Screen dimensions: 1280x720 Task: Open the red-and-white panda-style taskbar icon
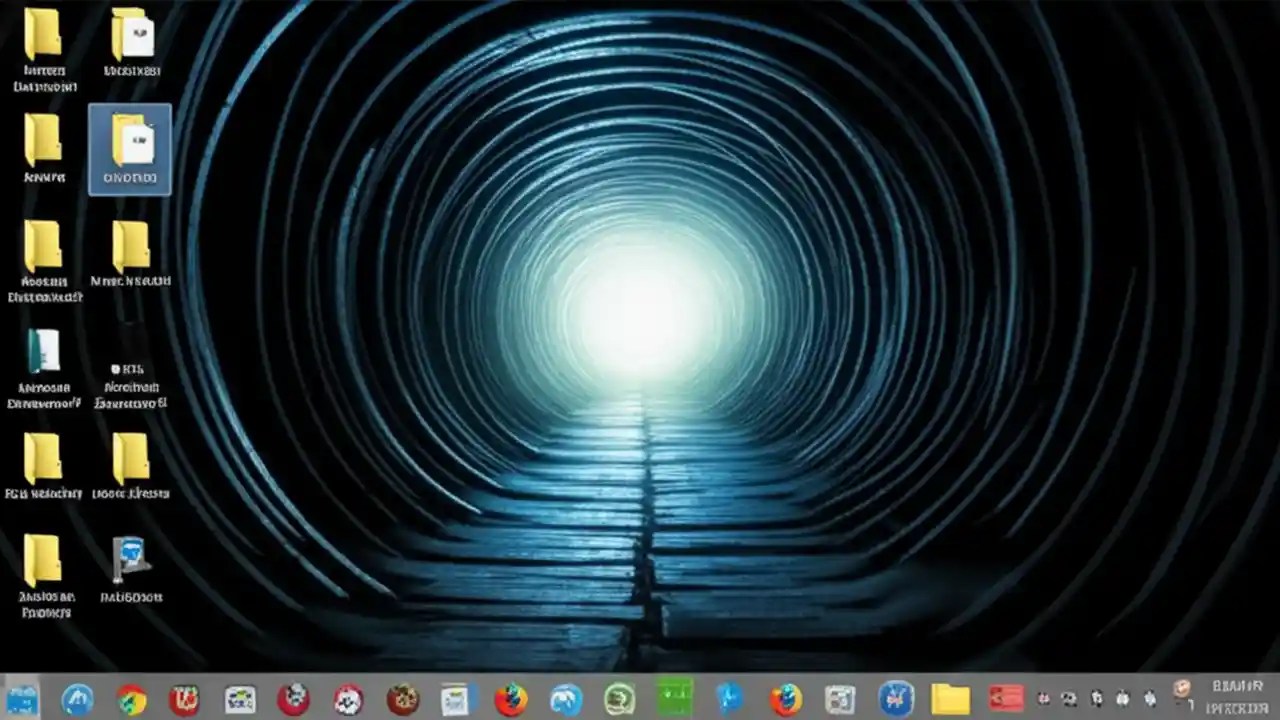[348, 698]
